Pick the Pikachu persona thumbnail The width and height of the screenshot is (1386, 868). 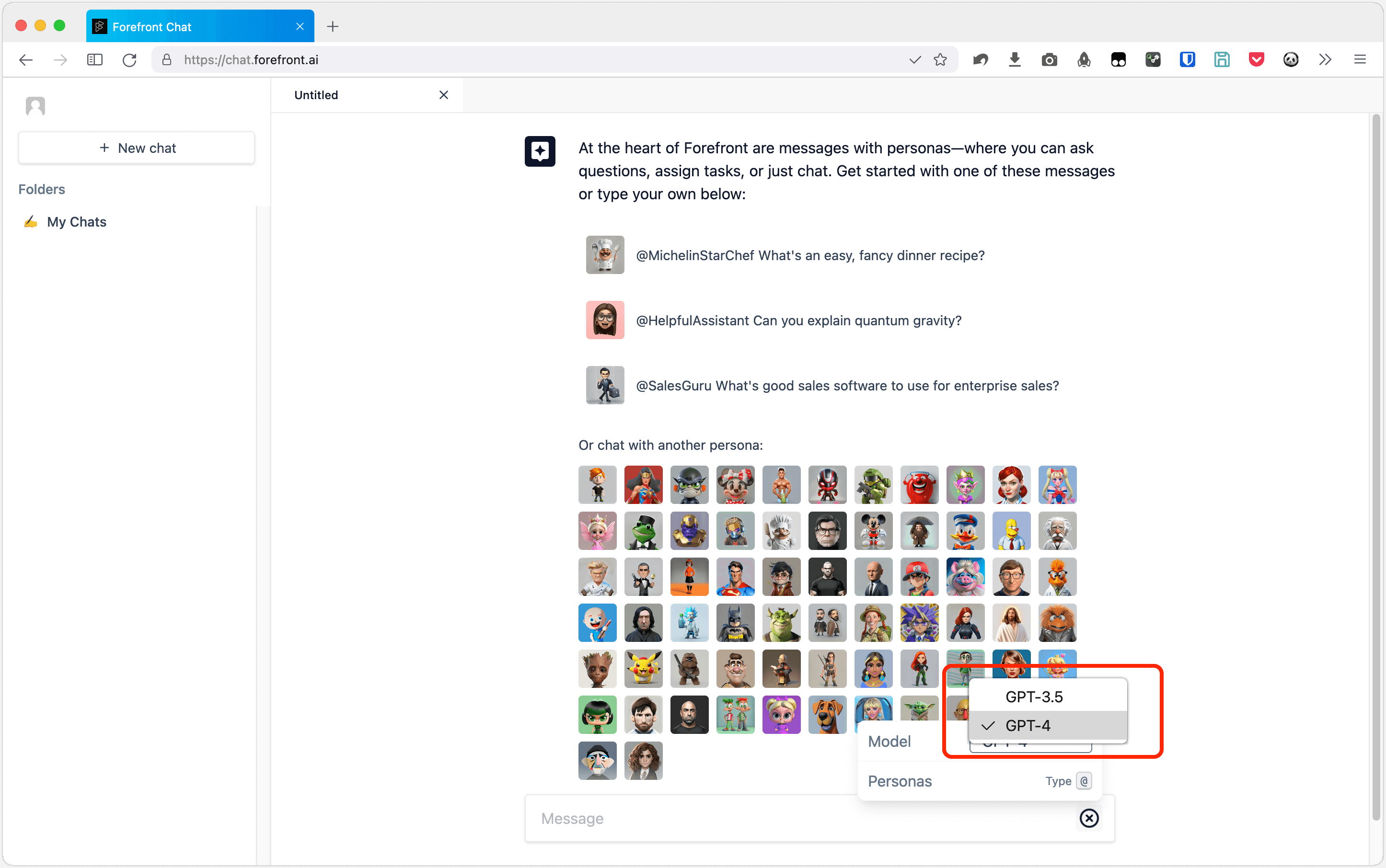click(643, 669)
